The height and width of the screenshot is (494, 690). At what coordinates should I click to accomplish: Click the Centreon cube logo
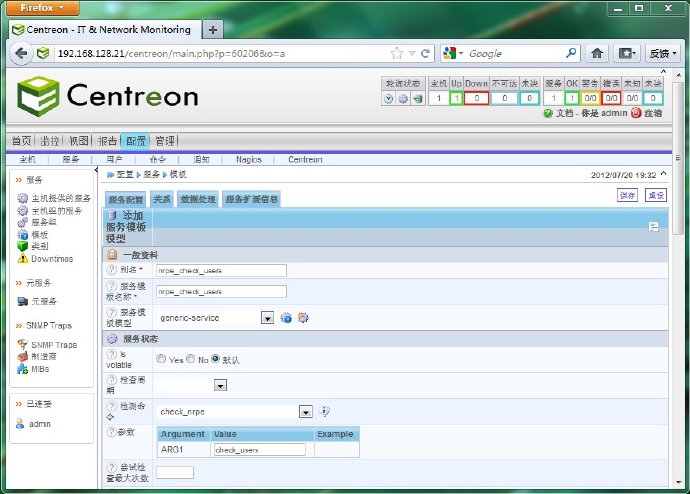coord(38,96)
